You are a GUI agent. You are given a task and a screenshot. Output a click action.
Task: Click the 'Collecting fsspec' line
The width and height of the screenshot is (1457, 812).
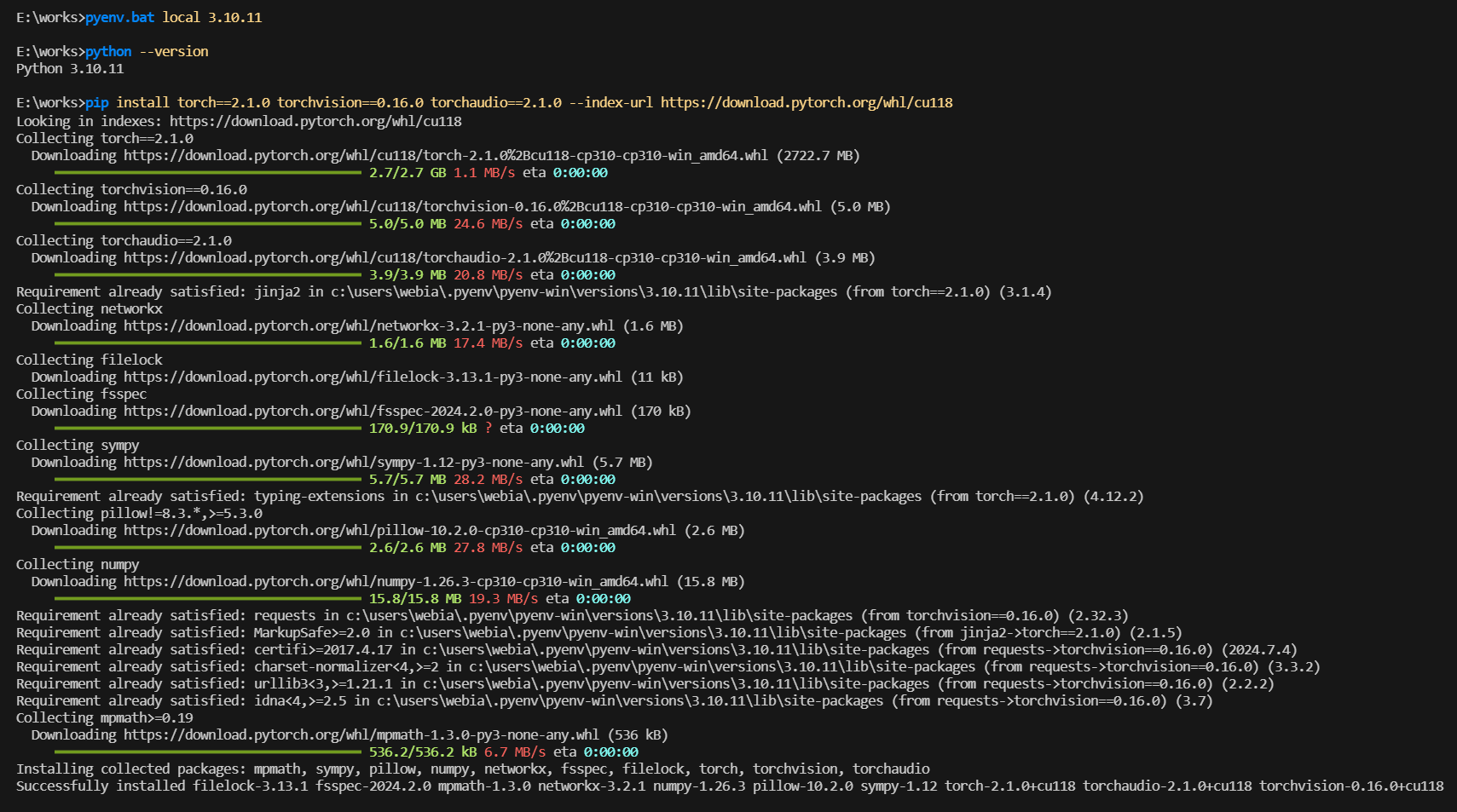tap(82, 394)
